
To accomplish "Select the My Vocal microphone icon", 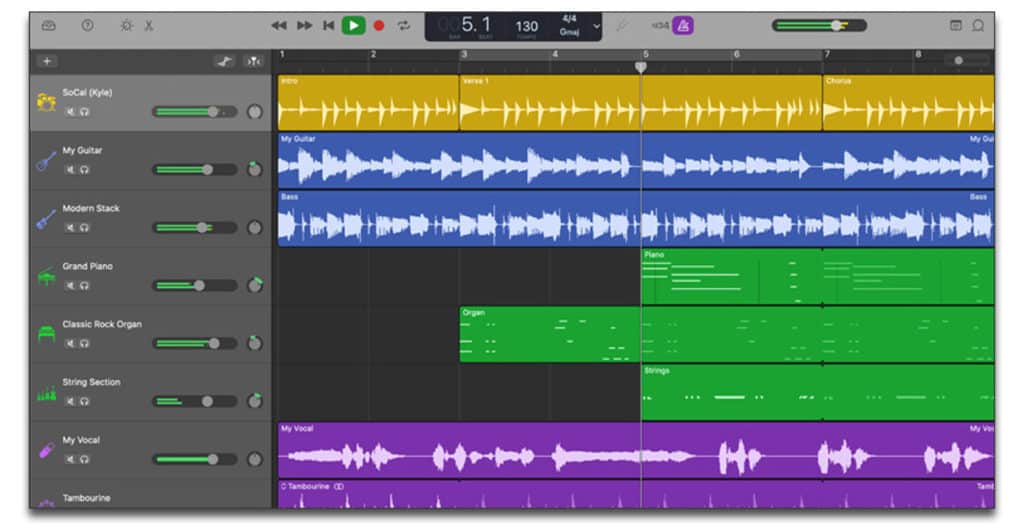I will 46,451.
